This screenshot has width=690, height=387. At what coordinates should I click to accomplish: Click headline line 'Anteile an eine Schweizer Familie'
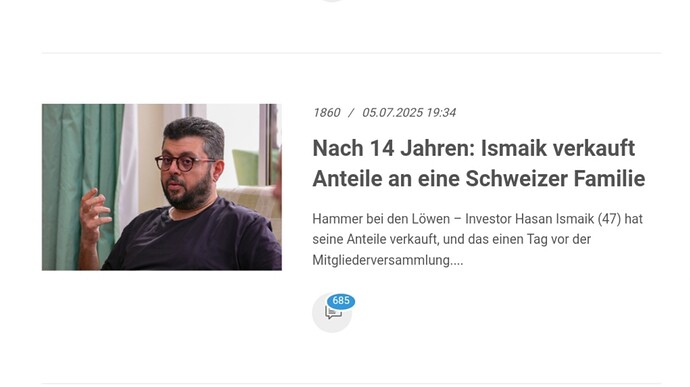pos(479,179)
